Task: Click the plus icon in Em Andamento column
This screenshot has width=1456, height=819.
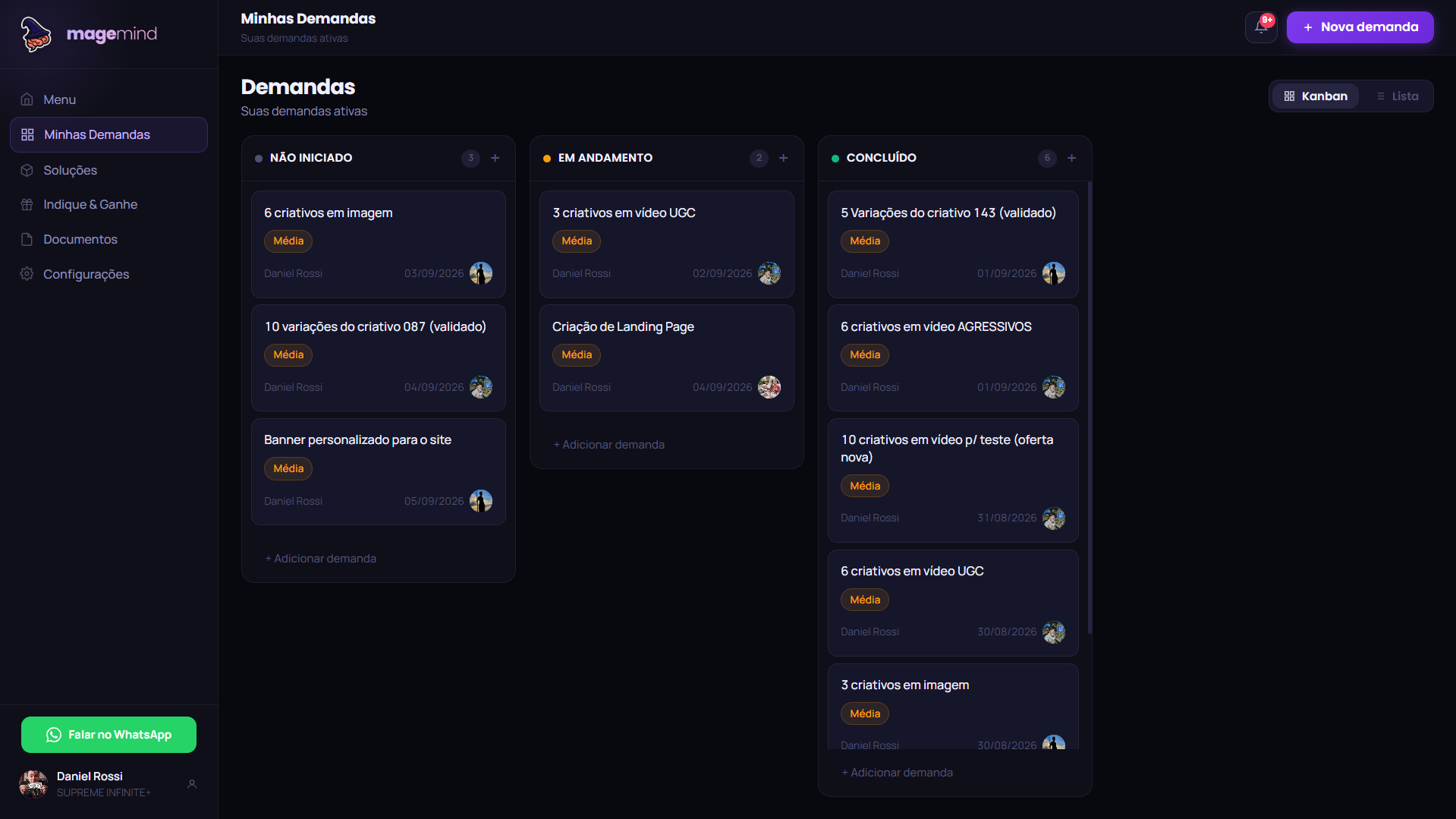Action: (784, 158)
